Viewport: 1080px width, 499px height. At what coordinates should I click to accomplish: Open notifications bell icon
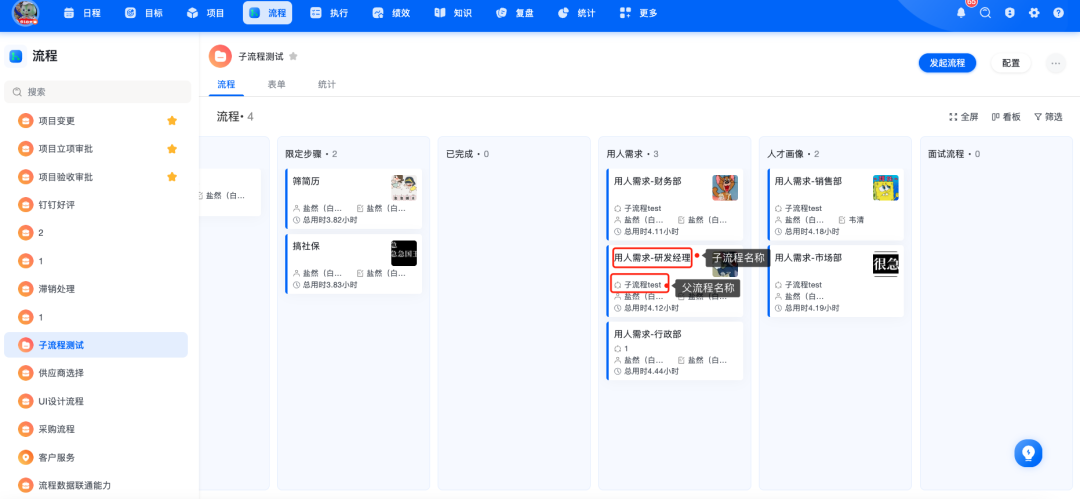(961, 13)
